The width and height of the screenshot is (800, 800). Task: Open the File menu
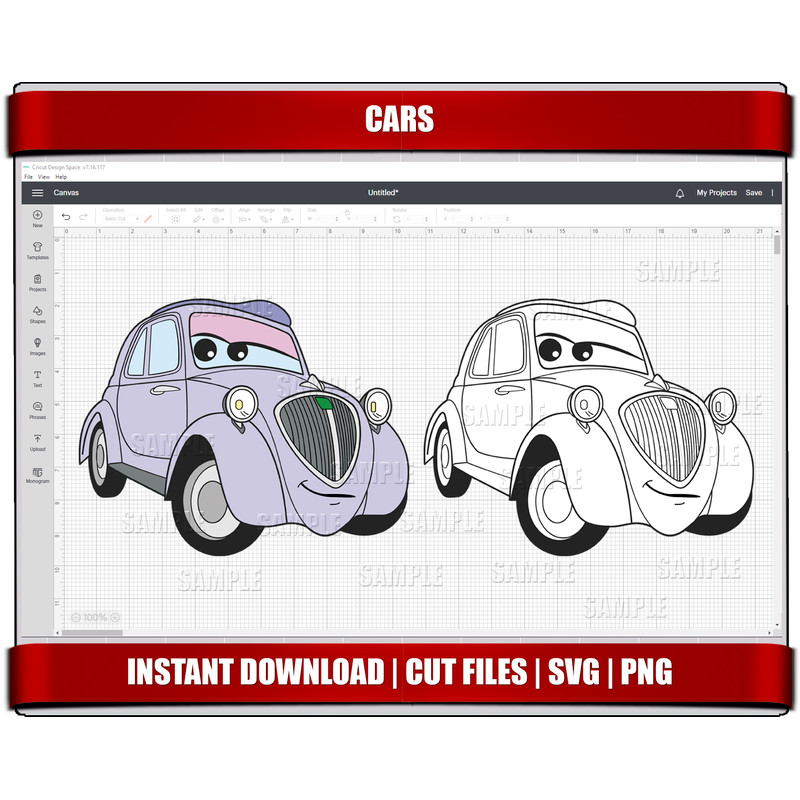[x=29, y=177]
